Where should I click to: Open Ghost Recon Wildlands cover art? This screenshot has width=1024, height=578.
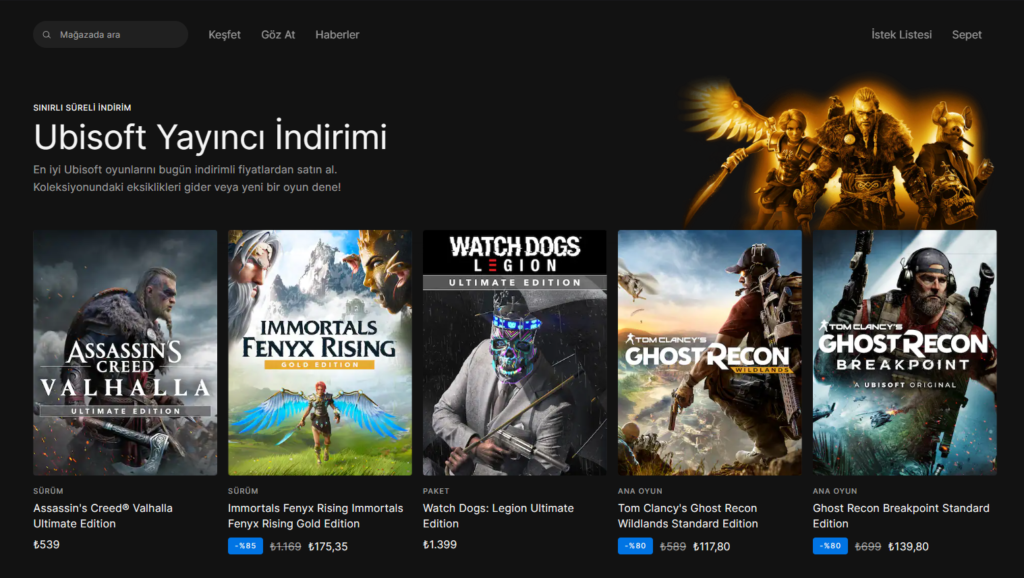coord(710,353)
